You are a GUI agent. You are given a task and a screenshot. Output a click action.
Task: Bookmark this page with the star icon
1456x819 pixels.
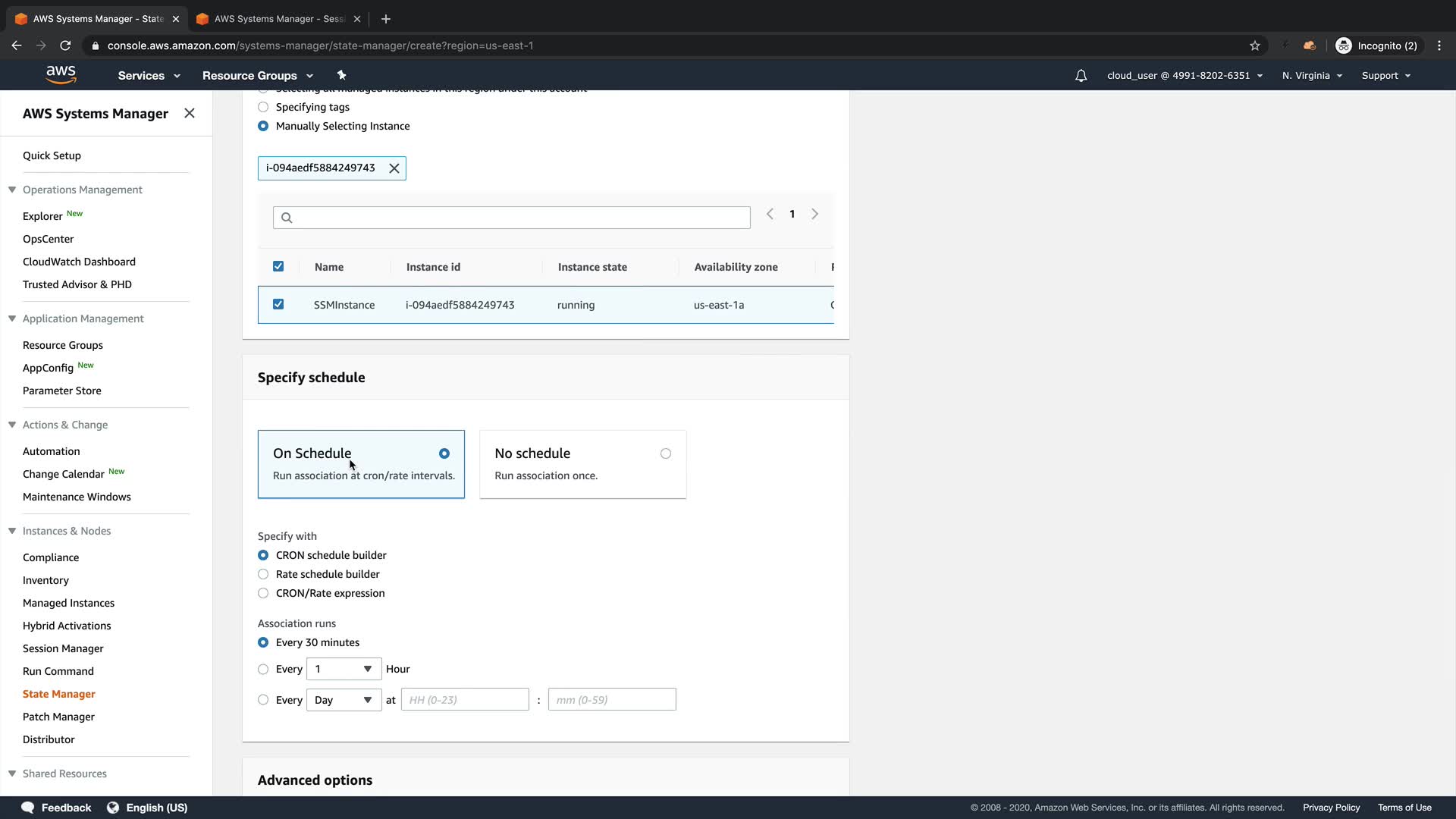[1255, 45]
